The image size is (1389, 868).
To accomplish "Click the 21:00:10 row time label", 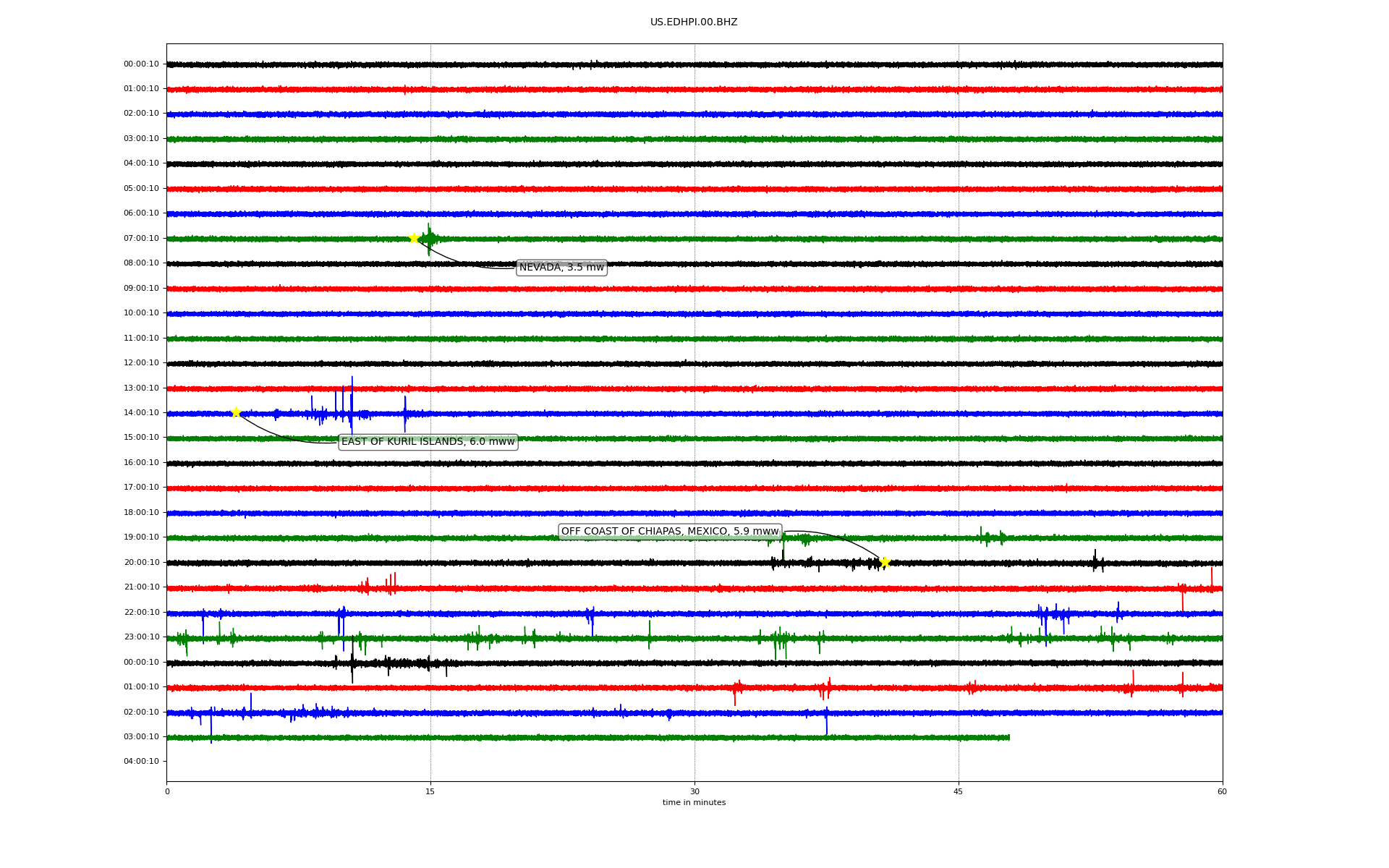I will click(x=141, y=587).
